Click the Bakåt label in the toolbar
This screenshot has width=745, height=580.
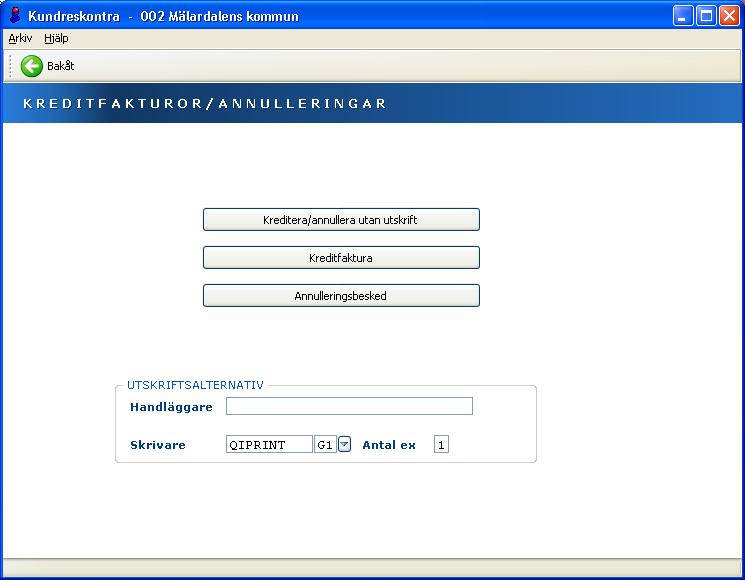pyautogui.click(x=60, y=66)
